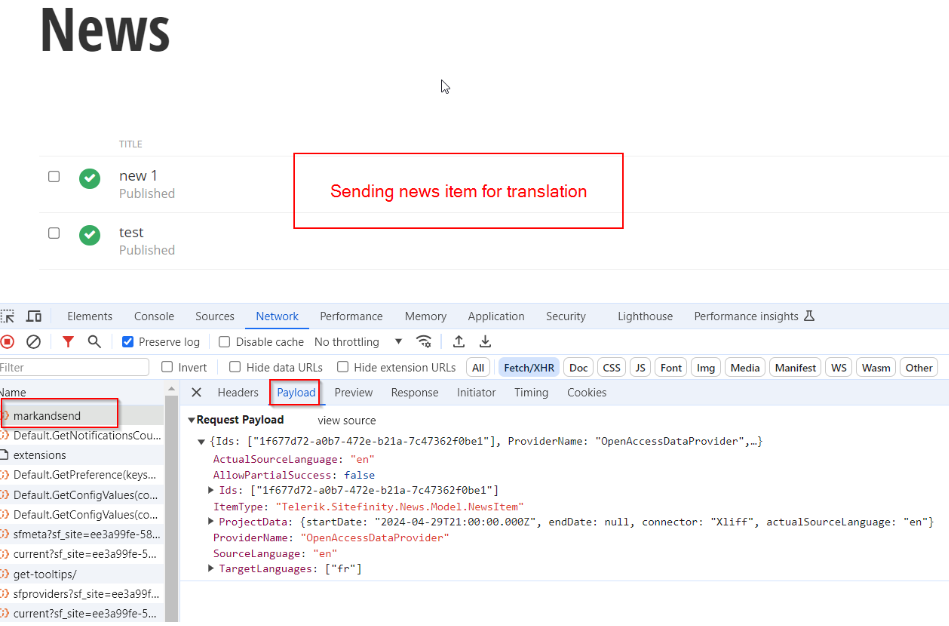Click the green published icon for new 1
The height and width of the screenshot is (626, 949).
click(x=90, y=178)
